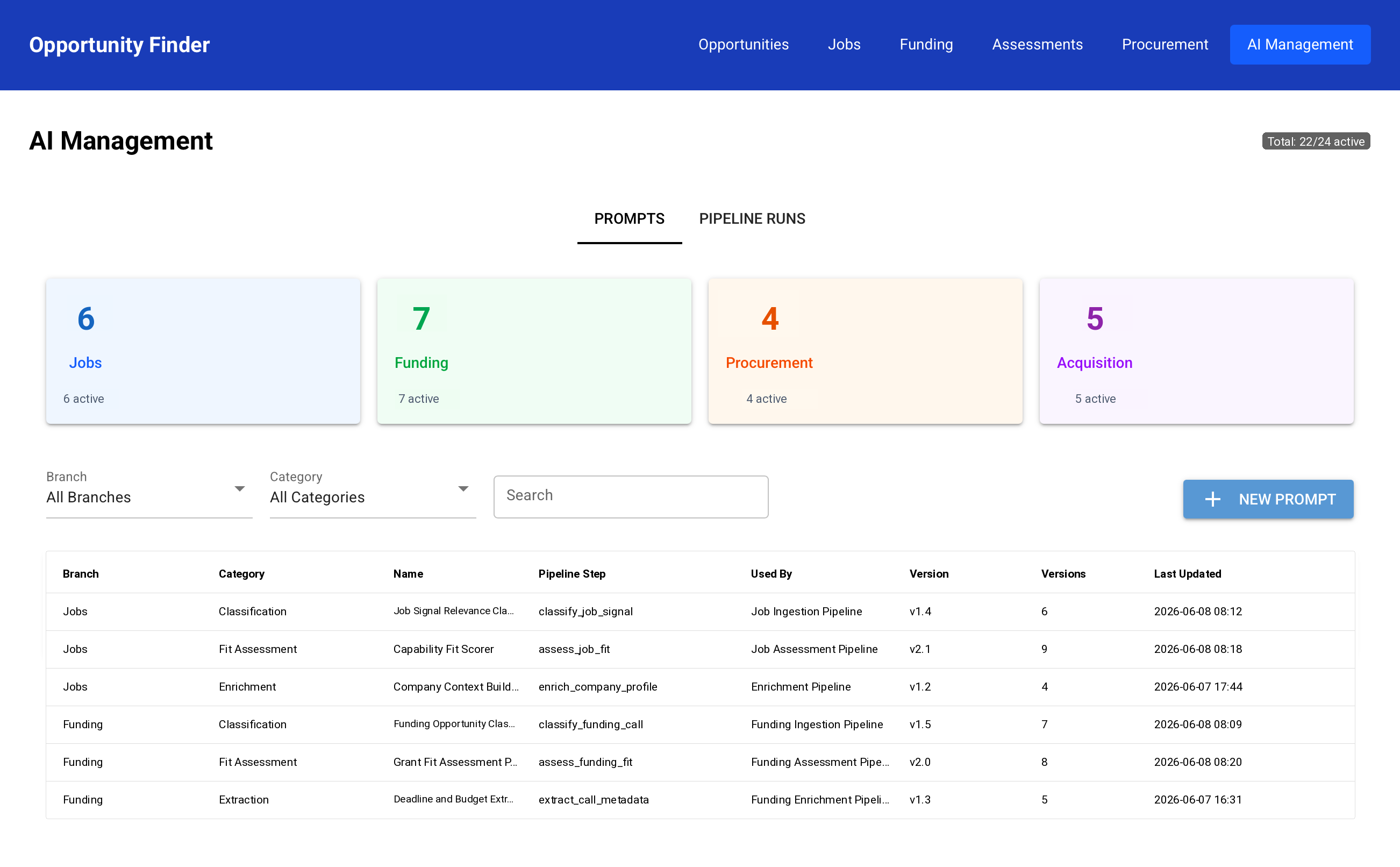Image resolution: width=1400 pixels, height=867 pixels.
Task: Open the Grant Fit Assessment P... prompt
Action: 455,762
